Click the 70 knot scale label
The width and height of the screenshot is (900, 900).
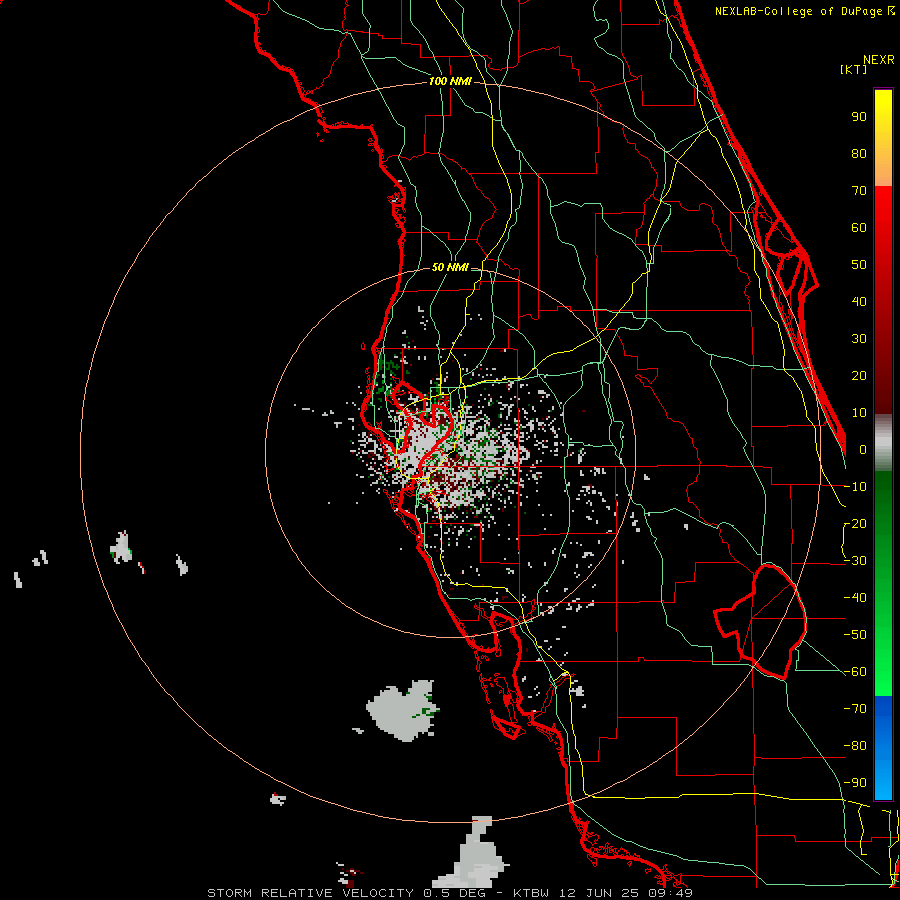click(859, 191)
